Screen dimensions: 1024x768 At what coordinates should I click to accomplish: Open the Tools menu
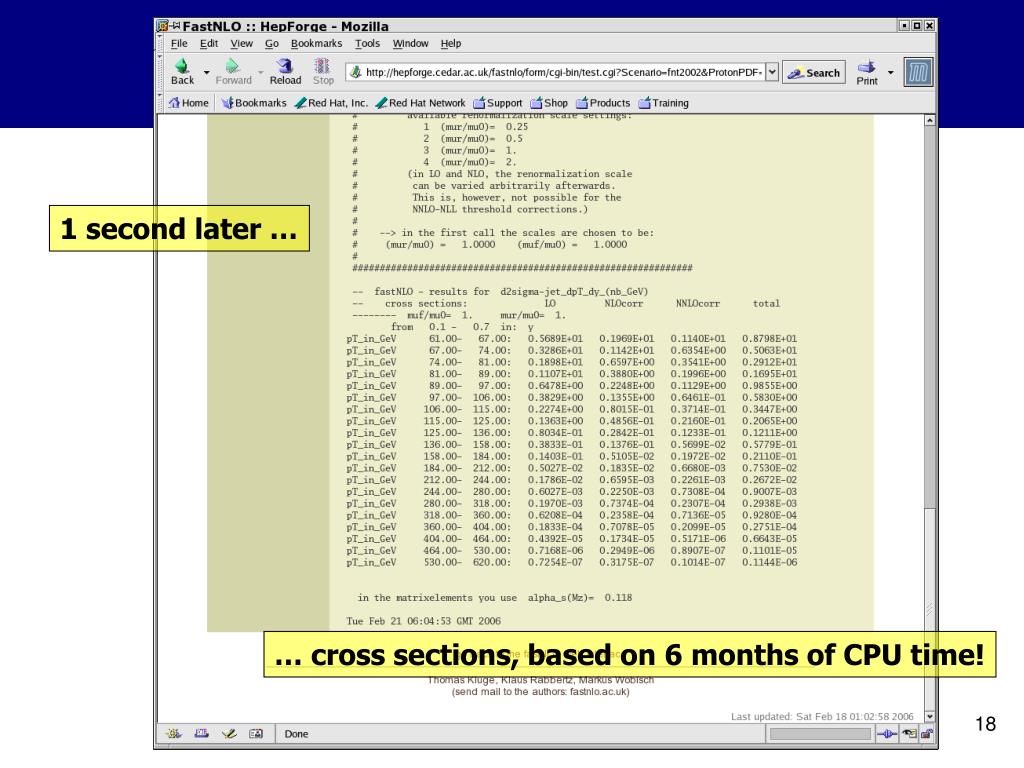click(x=367, y=43)
